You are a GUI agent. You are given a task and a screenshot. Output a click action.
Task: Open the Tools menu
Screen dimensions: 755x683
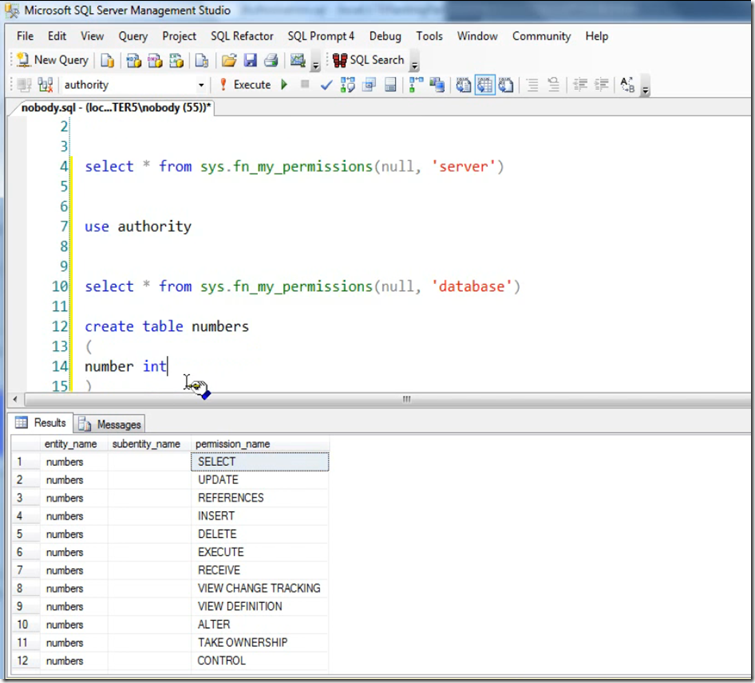click(x=430, y=36)
